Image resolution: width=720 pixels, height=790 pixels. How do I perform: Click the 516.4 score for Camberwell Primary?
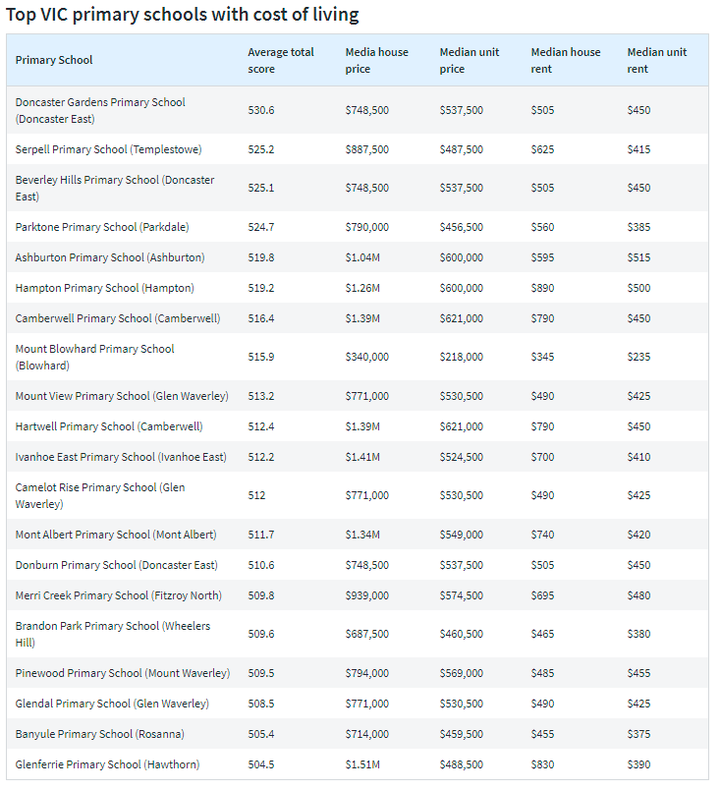[x=261, y=318]
